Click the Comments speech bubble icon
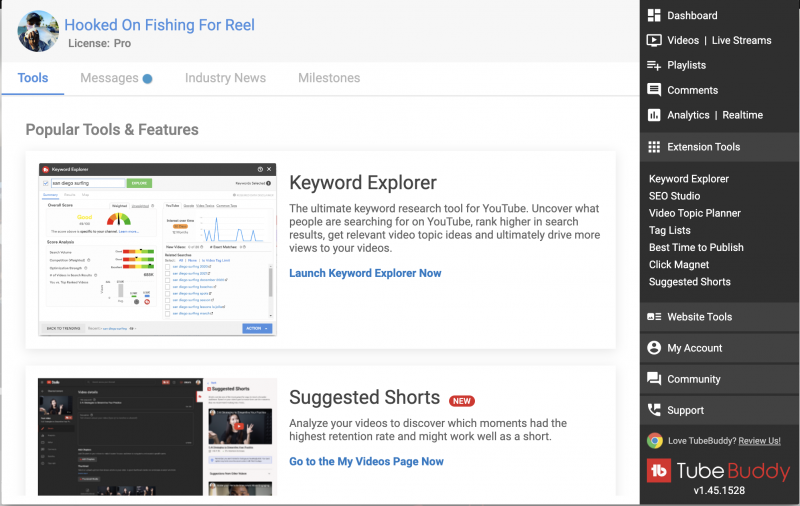This screenshot has height=506, width=800. click(654, 90)
